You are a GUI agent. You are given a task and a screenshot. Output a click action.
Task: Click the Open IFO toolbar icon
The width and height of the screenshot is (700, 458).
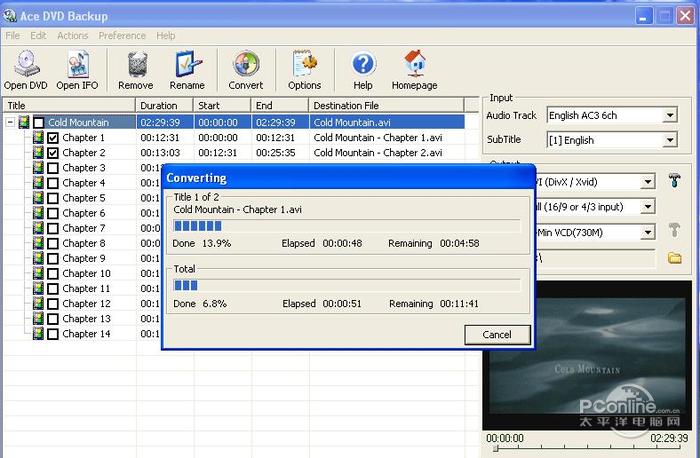[x=78, y=63]
